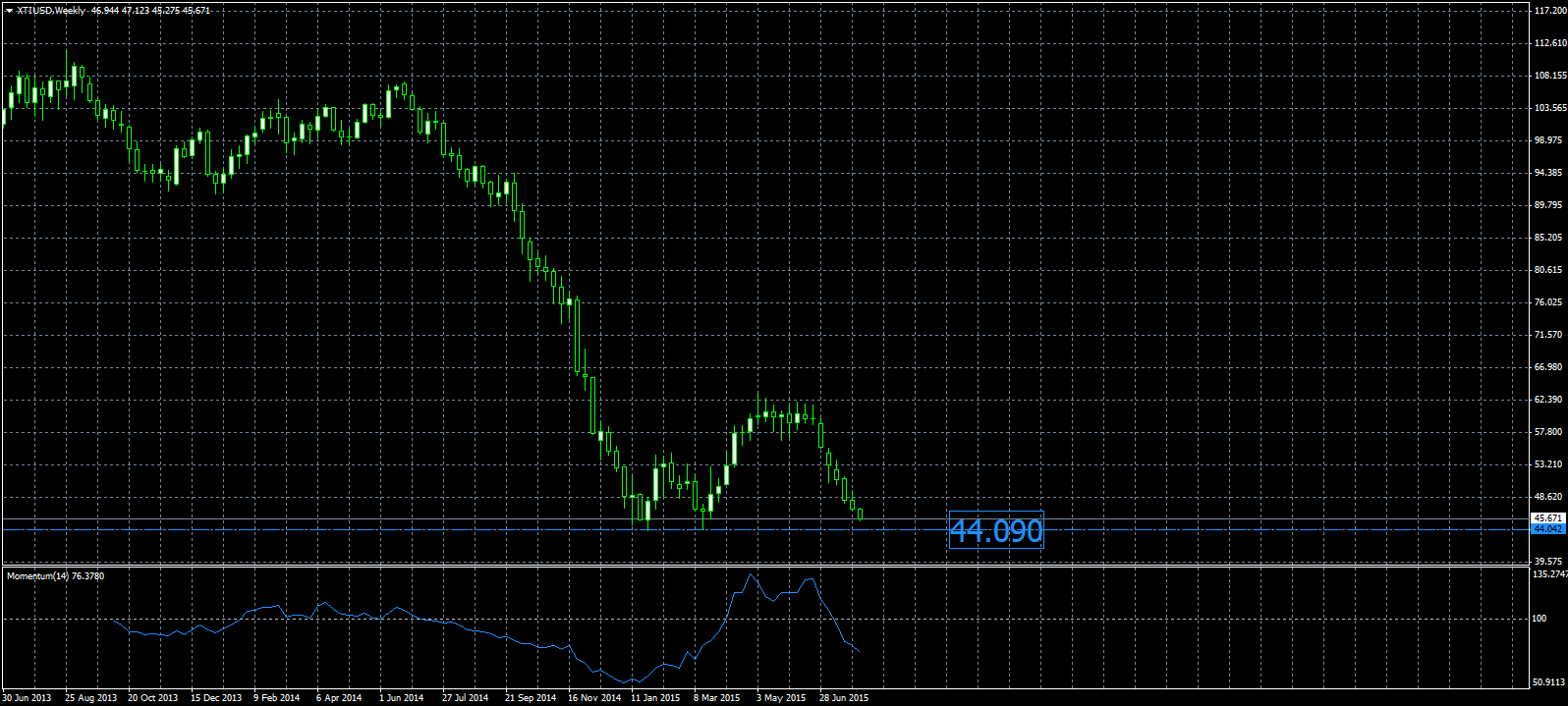Image resolution: width=1568 pixels, height=706 pixels.
Task: Click the 50.9113 momentum scale value
Action: pos(1551,681)
